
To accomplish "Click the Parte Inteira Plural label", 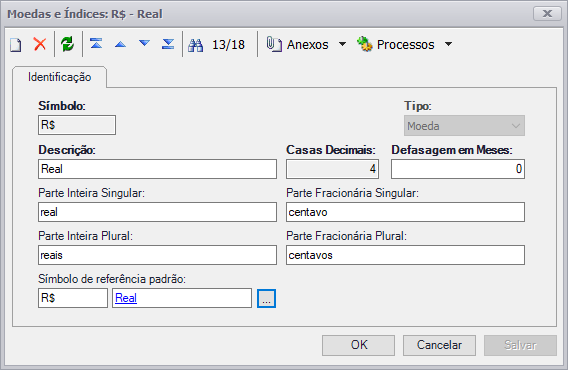I will 85,236.
